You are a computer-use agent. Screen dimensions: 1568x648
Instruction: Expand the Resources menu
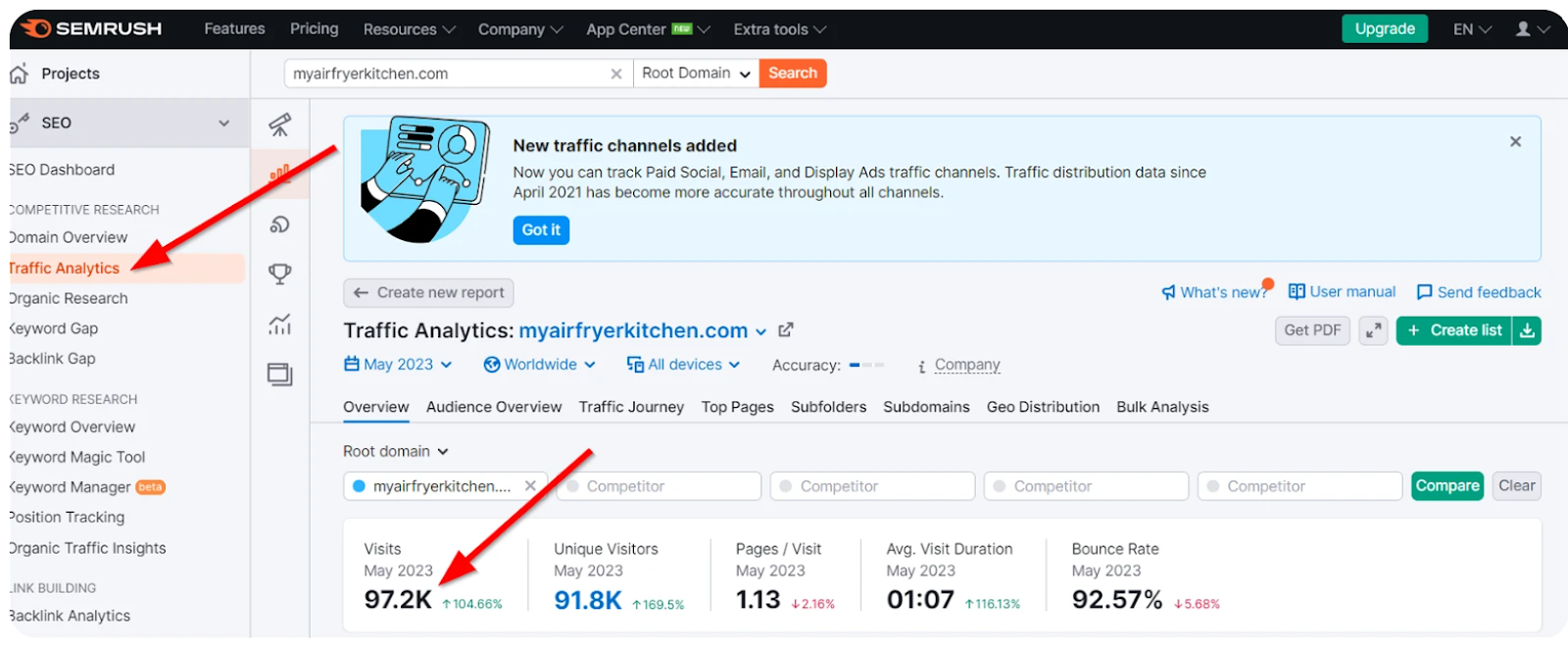pos(409,29)
